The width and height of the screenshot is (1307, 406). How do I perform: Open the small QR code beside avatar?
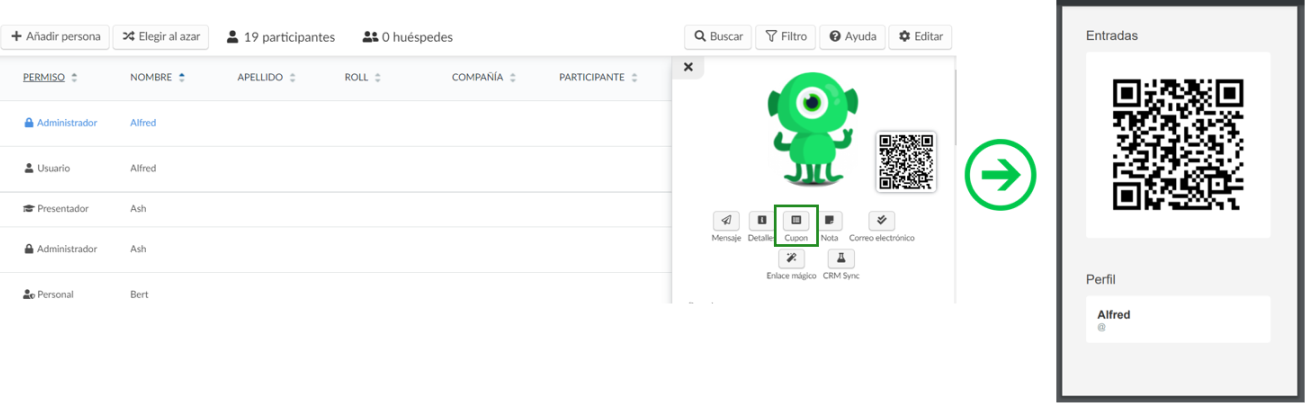point(906,161)
